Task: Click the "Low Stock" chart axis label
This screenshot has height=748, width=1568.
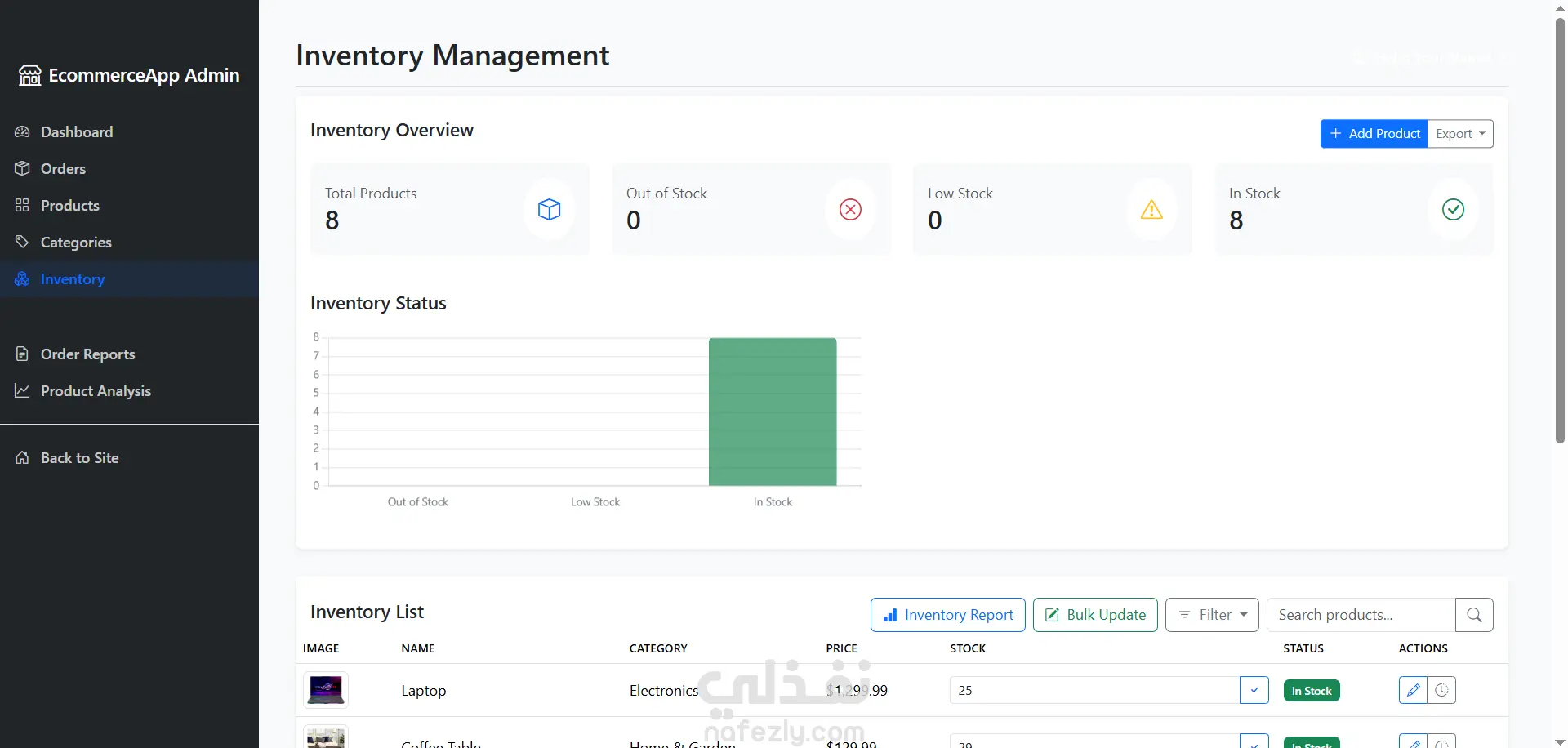Action: [595, 502]
